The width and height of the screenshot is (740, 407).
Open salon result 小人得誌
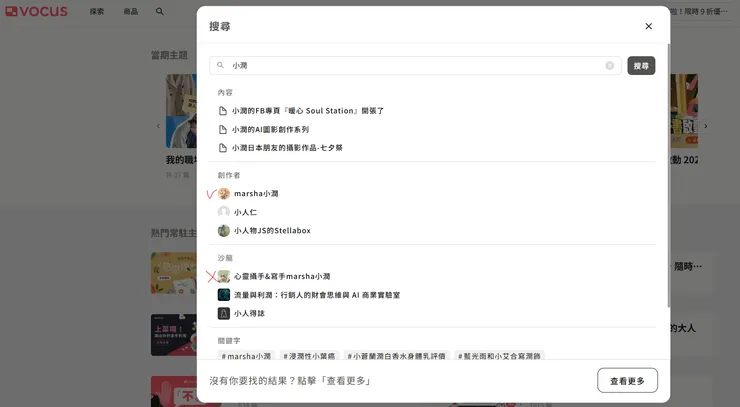coord(249,313)
